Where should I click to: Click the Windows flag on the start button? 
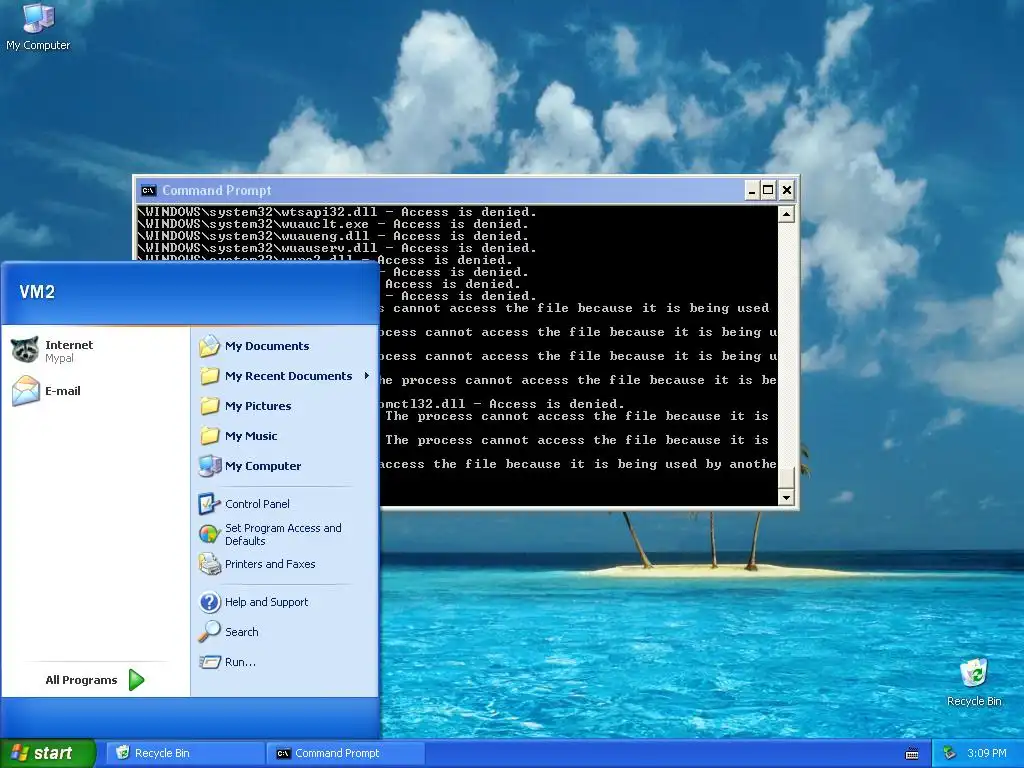tap(20, 753)
